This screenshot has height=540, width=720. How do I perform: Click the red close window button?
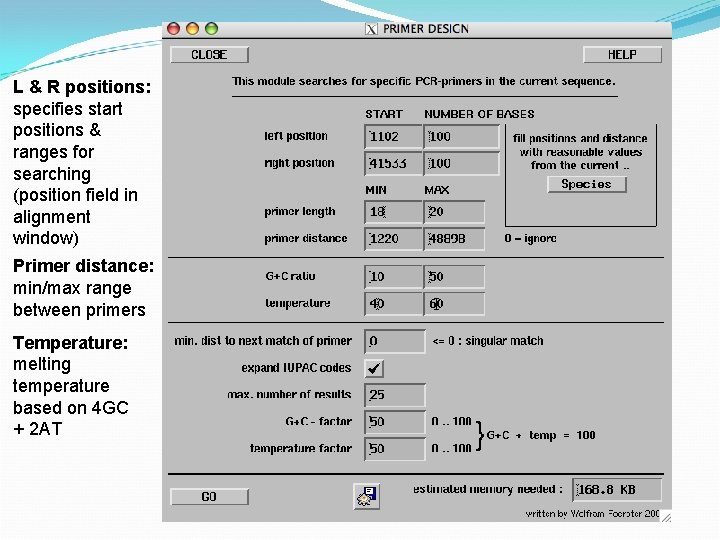[174, 29]
